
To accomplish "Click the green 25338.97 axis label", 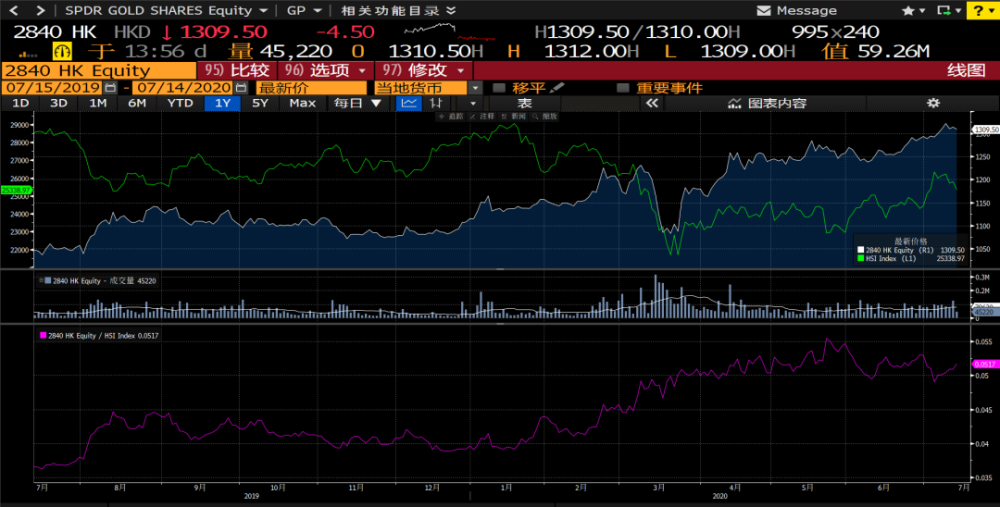I will tap(16, 190).
